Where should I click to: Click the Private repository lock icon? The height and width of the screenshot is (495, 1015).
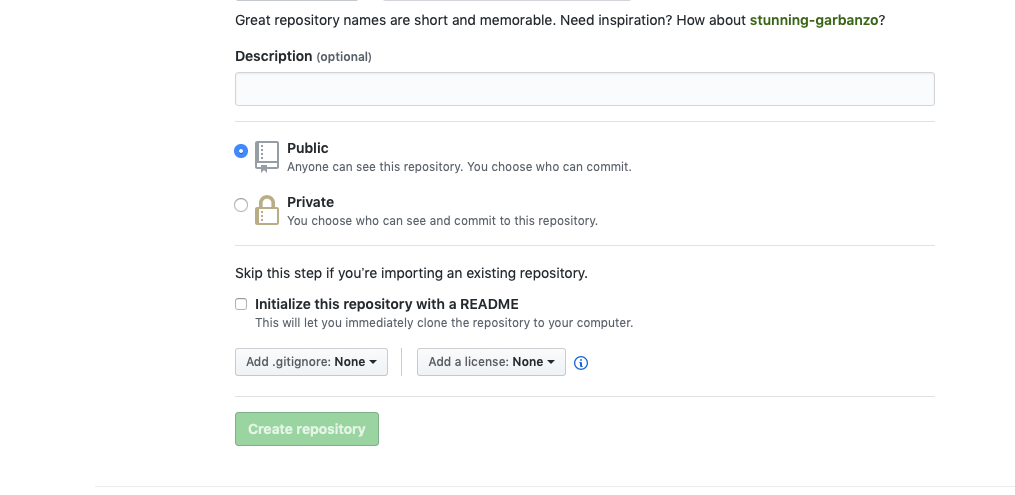(266, 210)
